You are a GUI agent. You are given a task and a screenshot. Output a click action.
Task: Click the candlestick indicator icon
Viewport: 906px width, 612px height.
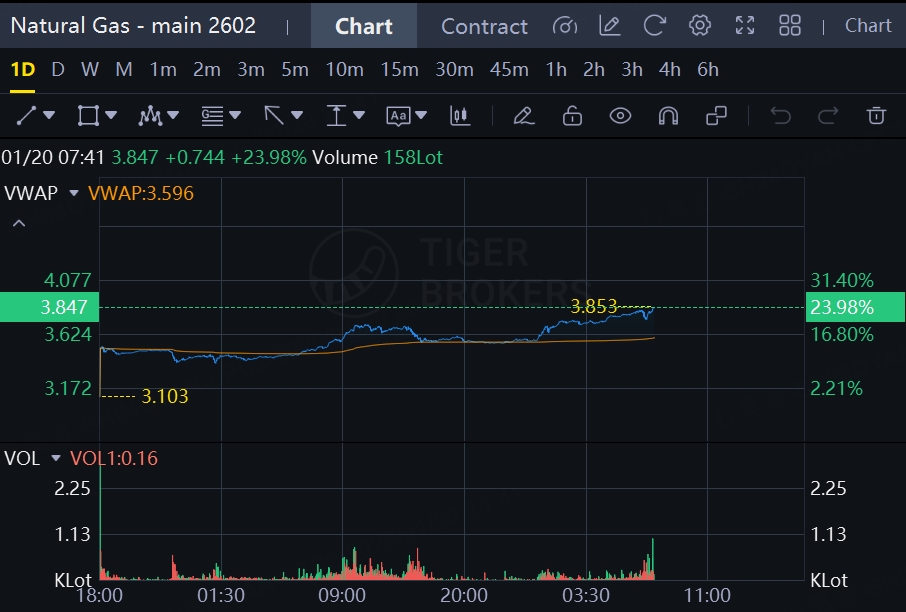point(460,116)
